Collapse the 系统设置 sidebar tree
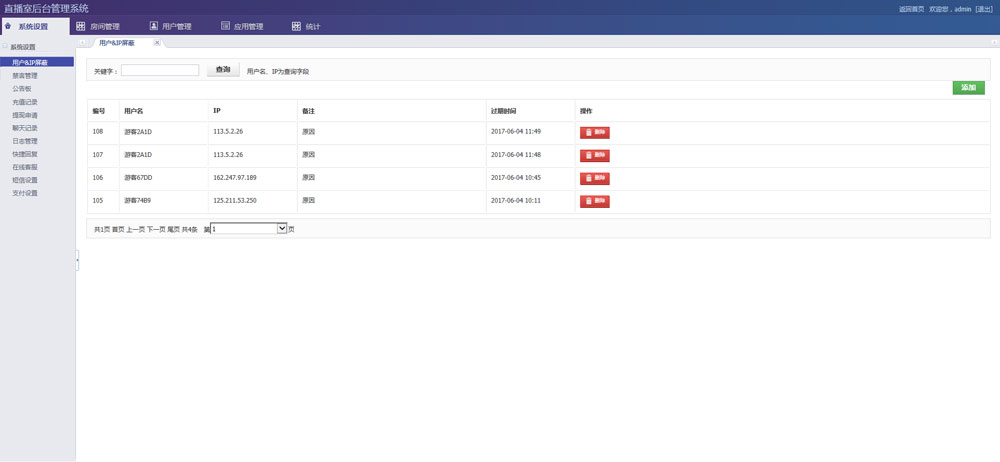This screenshot has height=462, width=1000. pos(5,47)
